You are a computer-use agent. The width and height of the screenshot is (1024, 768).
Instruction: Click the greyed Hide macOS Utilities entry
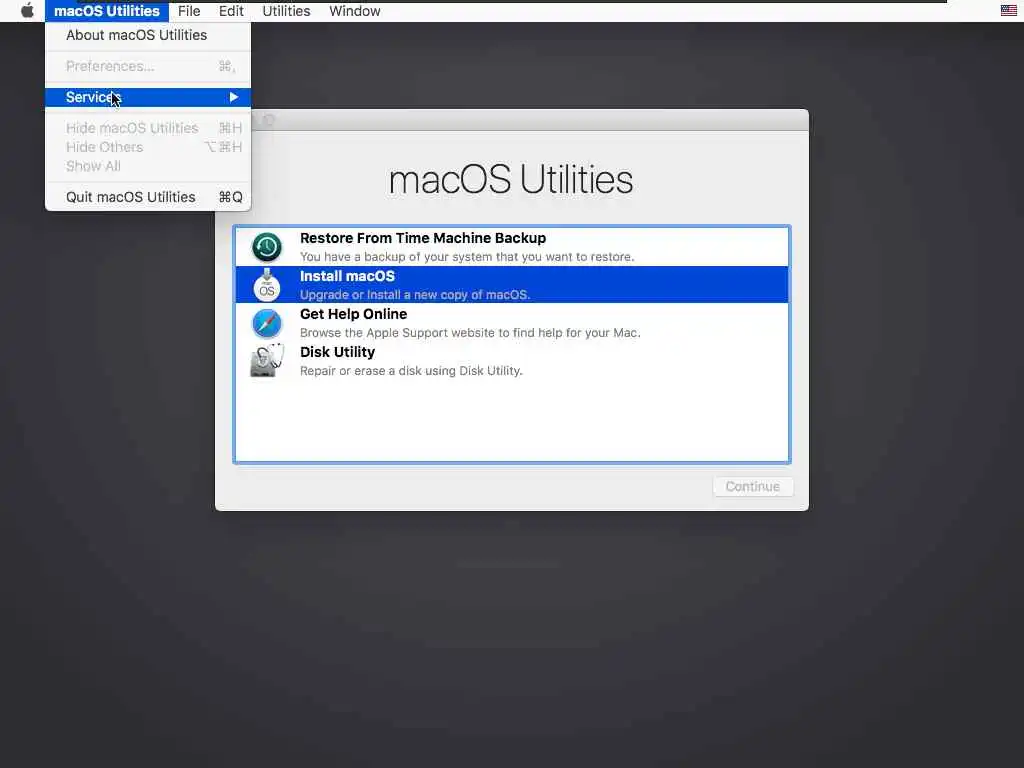coord(148,128)
